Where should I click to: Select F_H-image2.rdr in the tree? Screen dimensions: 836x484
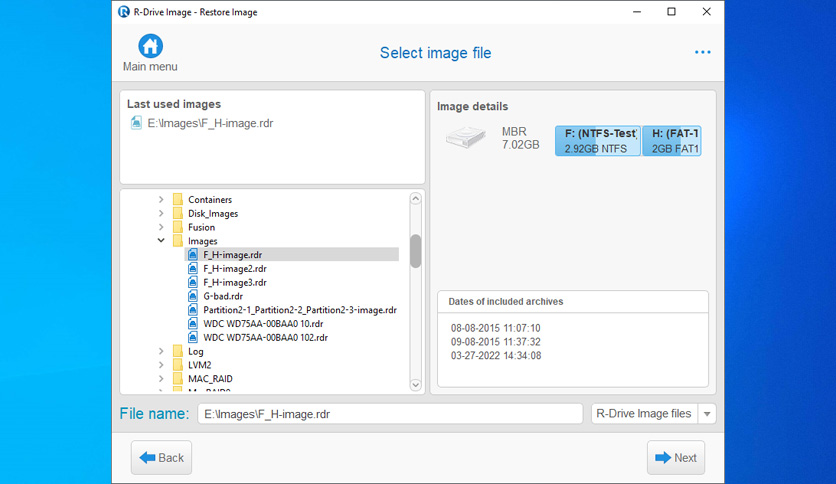click(x=235, y=269)
